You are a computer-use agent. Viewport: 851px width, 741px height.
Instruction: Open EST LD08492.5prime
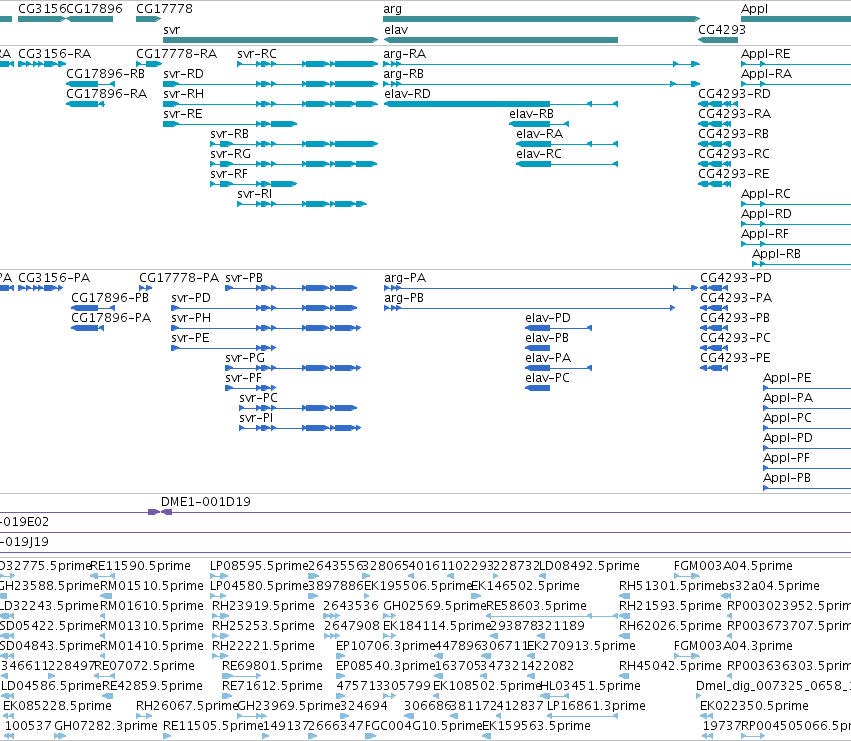pos(542,575)
